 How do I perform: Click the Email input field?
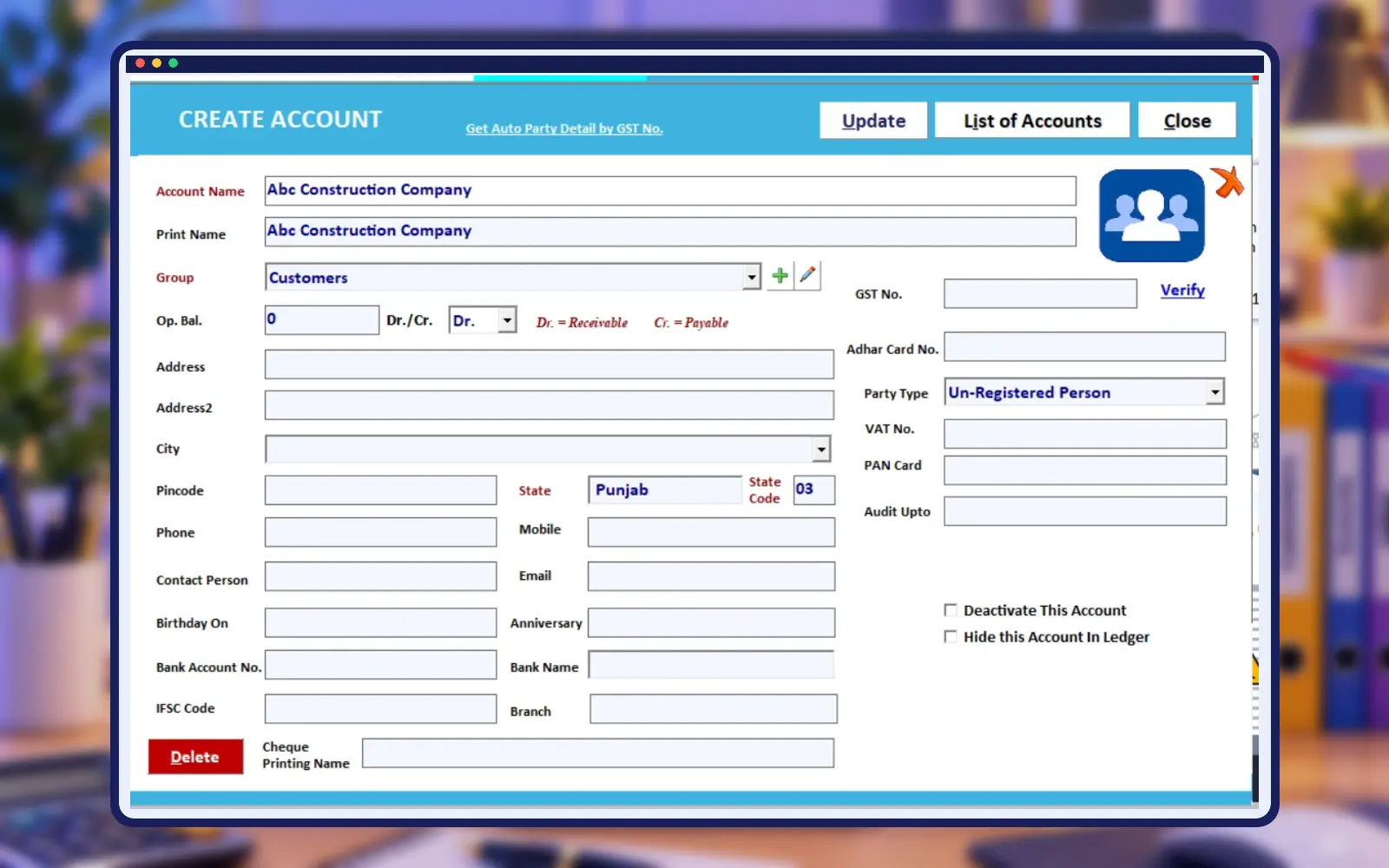(x=711, y=576)
